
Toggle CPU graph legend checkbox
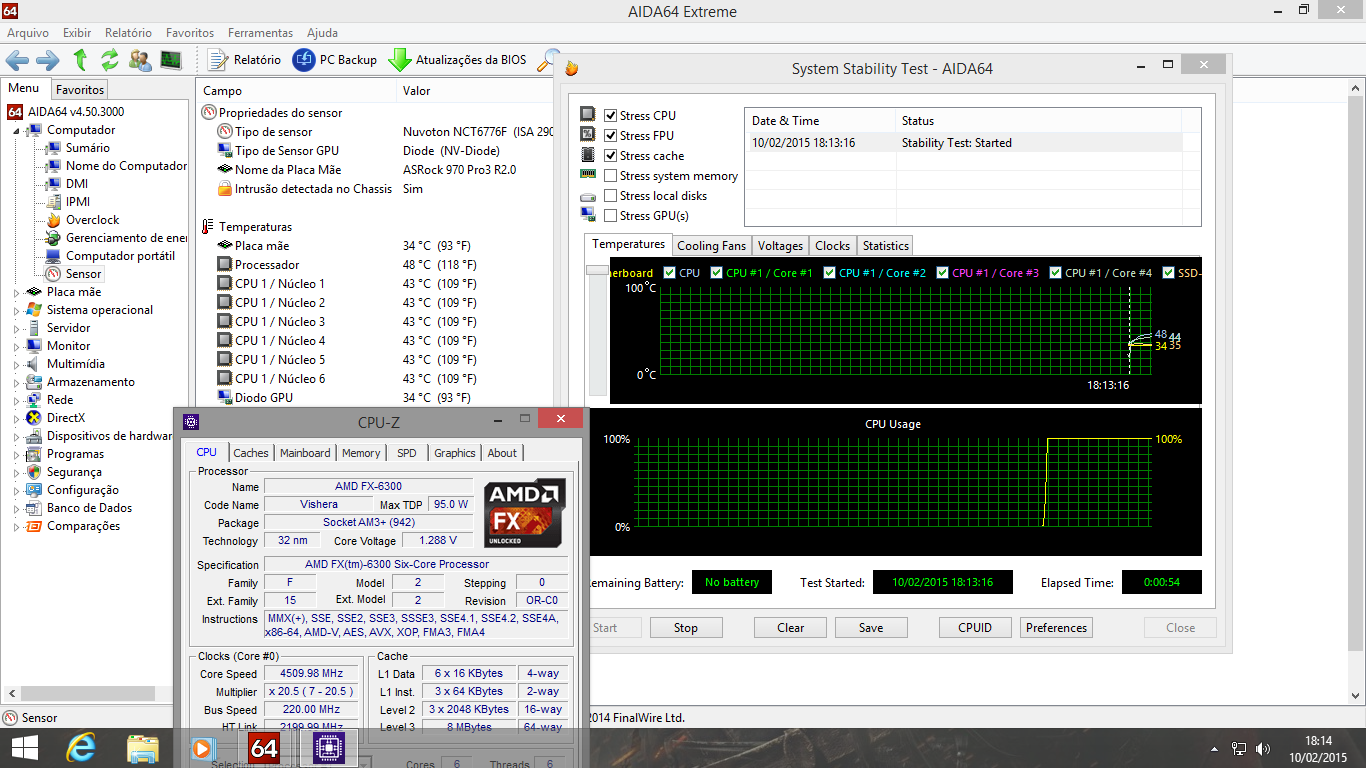[669, 272]
